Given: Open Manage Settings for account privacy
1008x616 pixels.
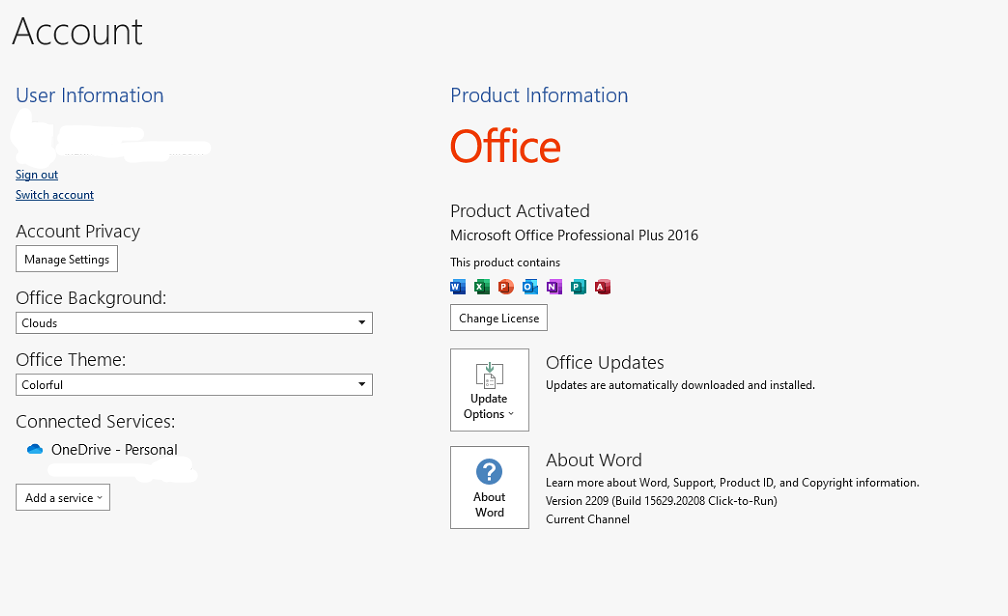Looking at the screenshot, I should 67,259.
